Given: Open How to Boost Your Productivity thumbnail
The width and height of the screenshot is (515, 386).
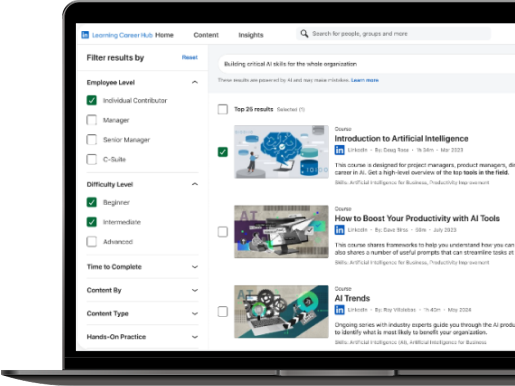Looking at the screenshot, I should (281, 232).
